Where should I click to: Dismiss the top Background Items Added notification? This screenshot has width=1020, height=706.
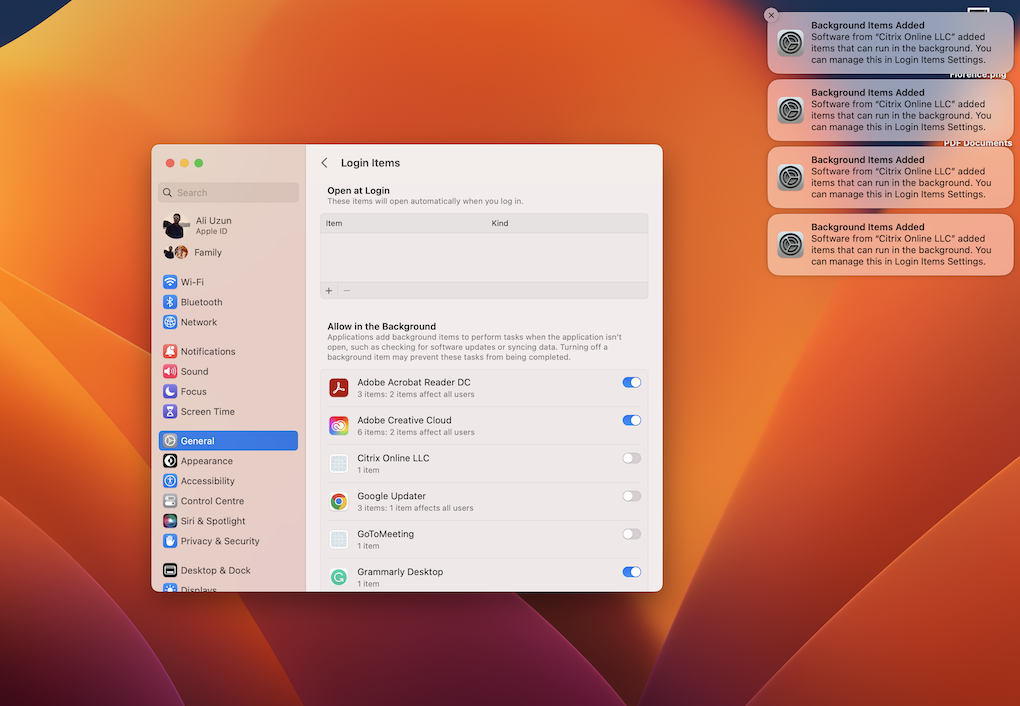point(770,15)
